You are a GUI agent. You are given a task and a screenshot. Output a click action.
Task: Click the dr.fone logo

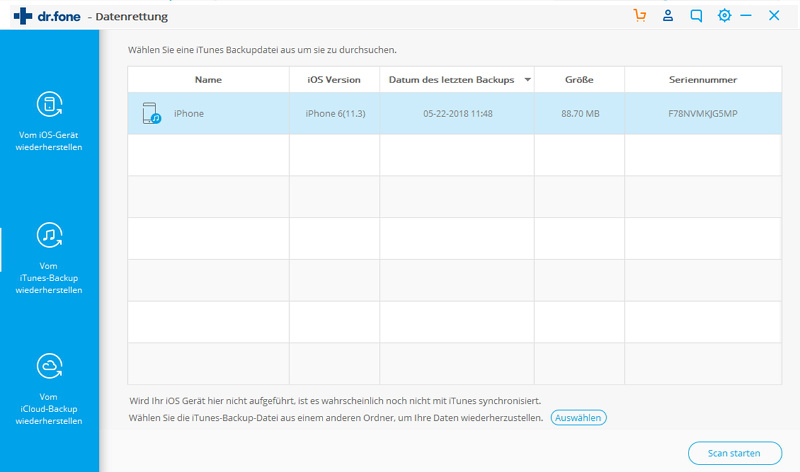pos(47,16)
